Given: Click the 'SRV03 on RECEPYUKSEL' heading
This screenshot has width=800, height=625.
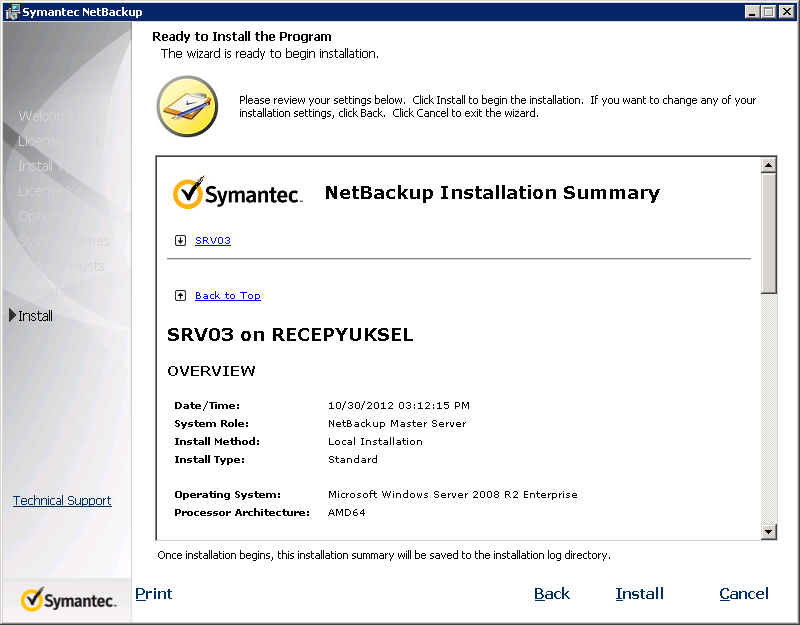Looking at the screenshot, I should 290,335.
